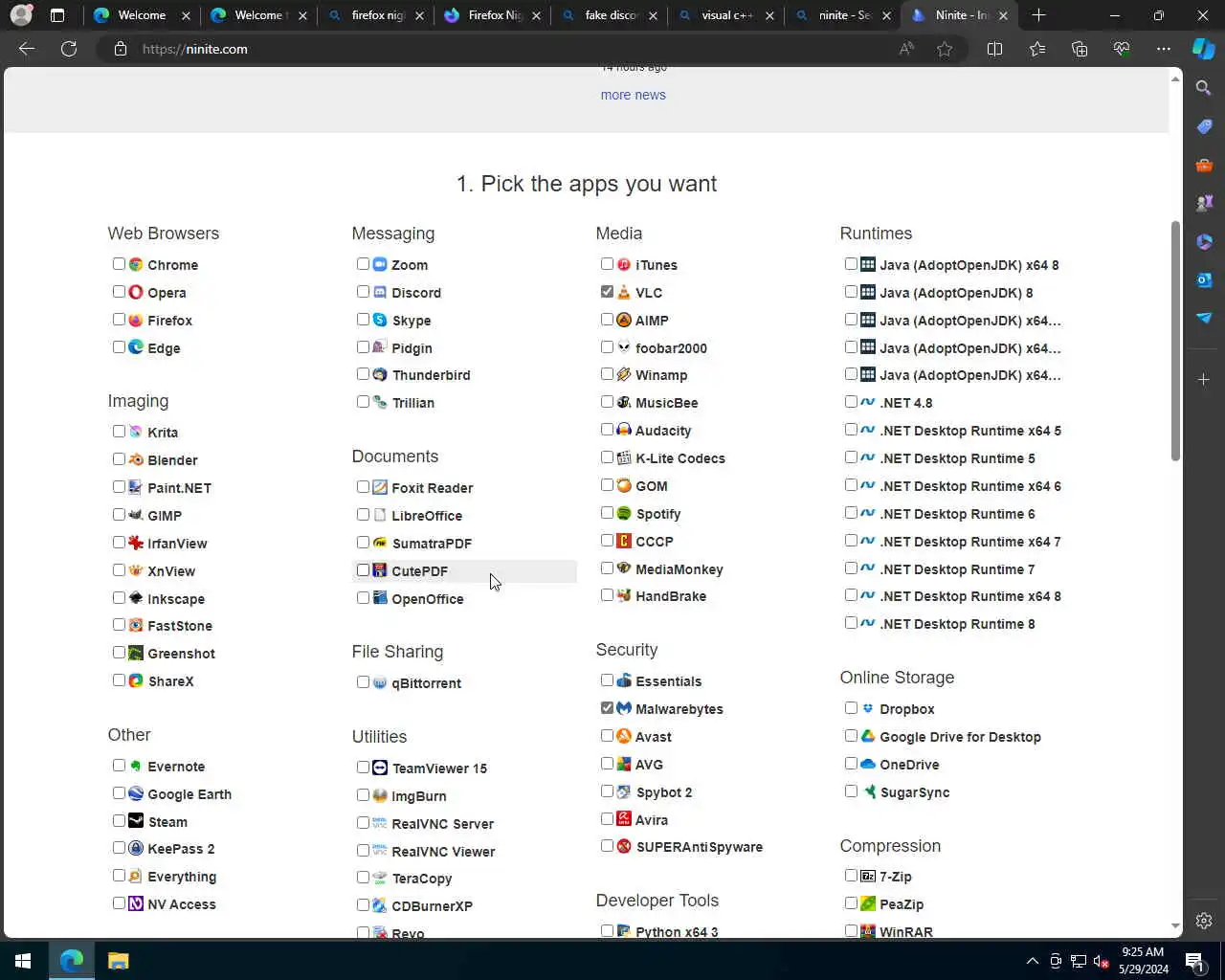Click the TeamViewer 15 icon
Screen dimensions: 1225x980
point(380,768)
